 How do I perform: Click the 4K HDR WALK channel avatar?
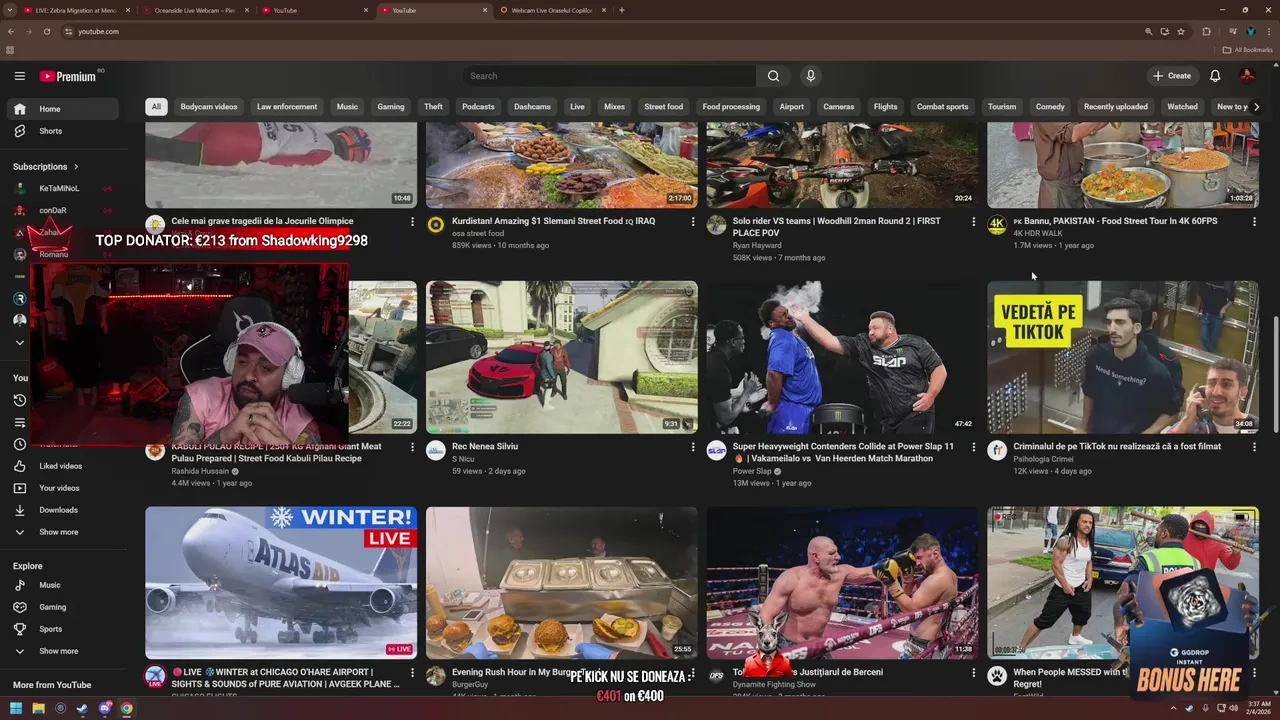pyautogui.click(x=997, y=225)
